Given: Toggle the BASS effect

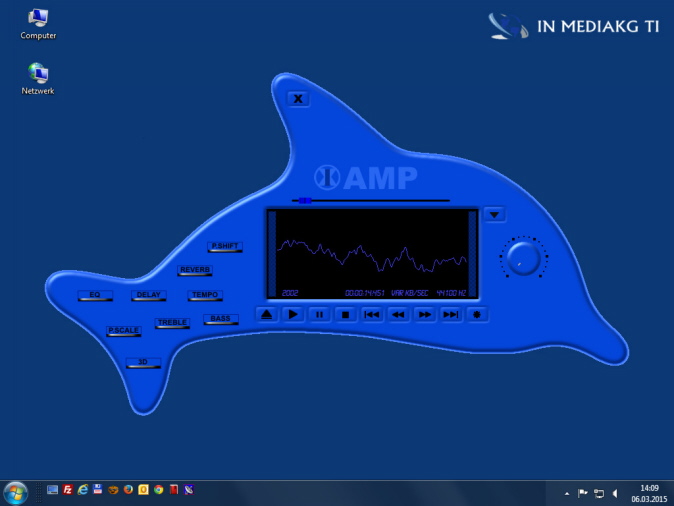Looking at the screenshot, I should coord(221,319).
